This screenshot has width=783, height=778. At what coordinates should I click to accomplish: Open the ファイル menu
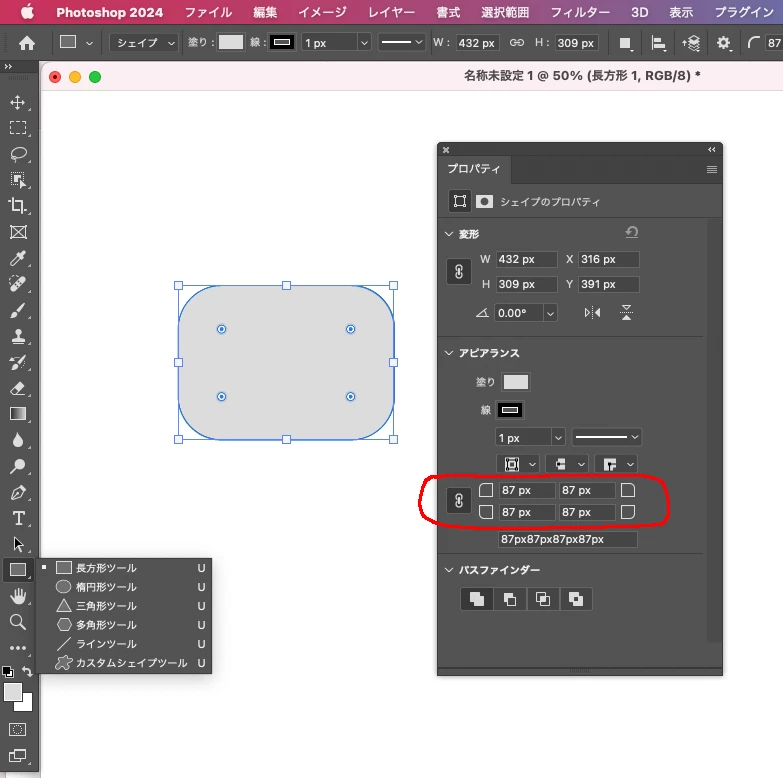(x=208, y=12)
